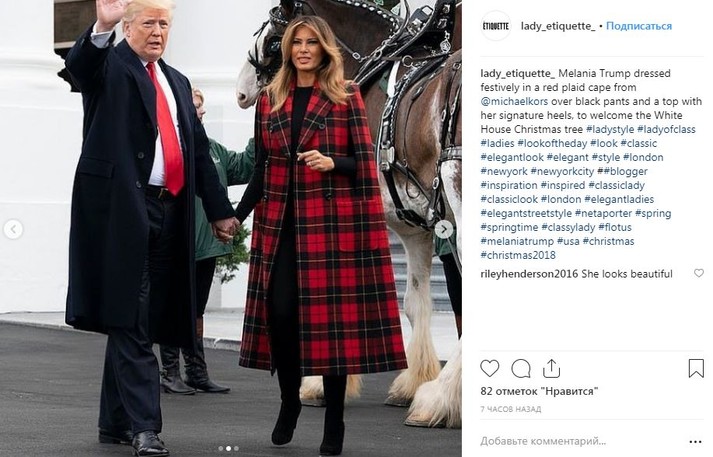View the 82 likes list
This screenshot has height=457, width=713.
tap(539, 391)
